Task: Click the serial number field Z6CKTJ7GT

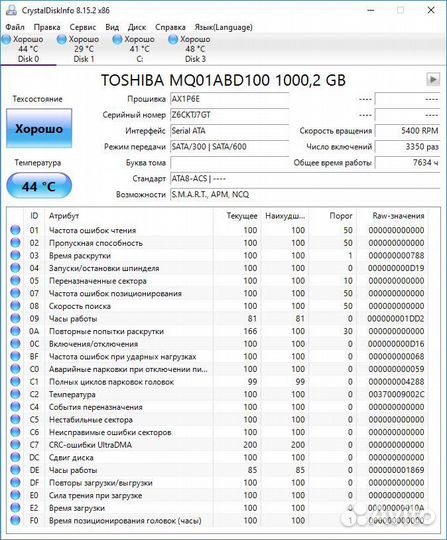Action: 229,115
